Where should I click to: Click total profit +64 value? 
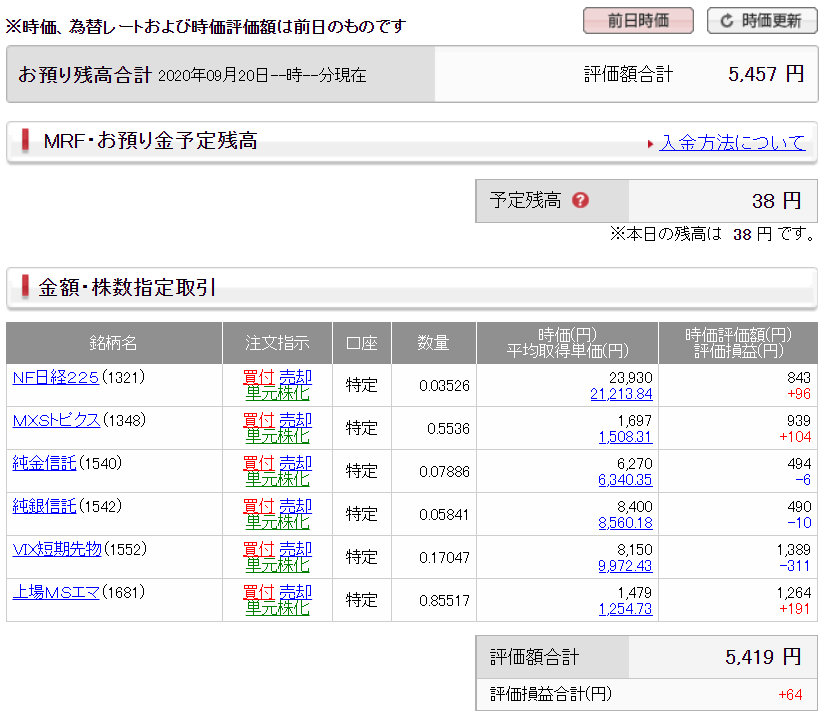pos(790,695)
